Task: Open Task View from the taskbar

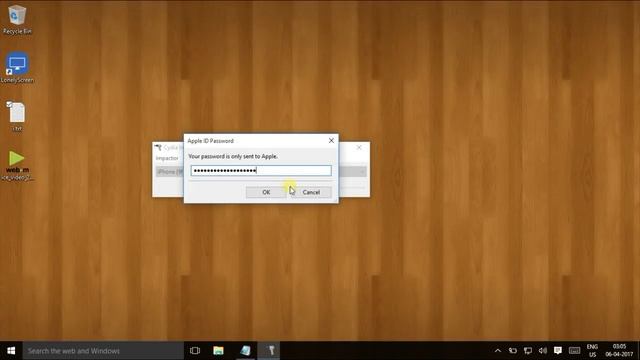Action: pos(195,351)
